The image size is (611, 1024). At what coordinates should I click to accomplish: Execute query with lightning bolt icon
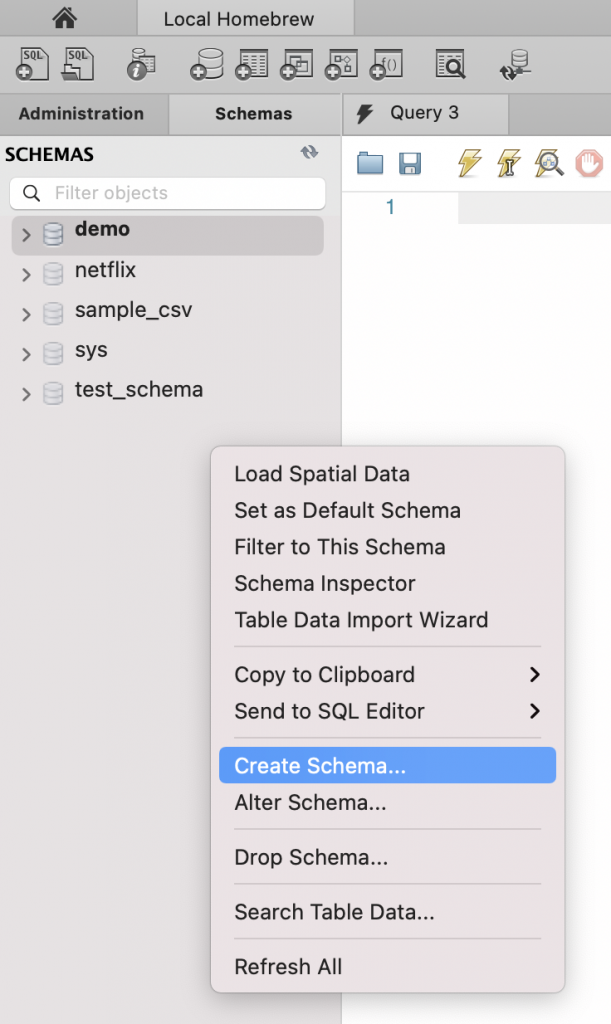pyautogui.click(x=469, y=163)
